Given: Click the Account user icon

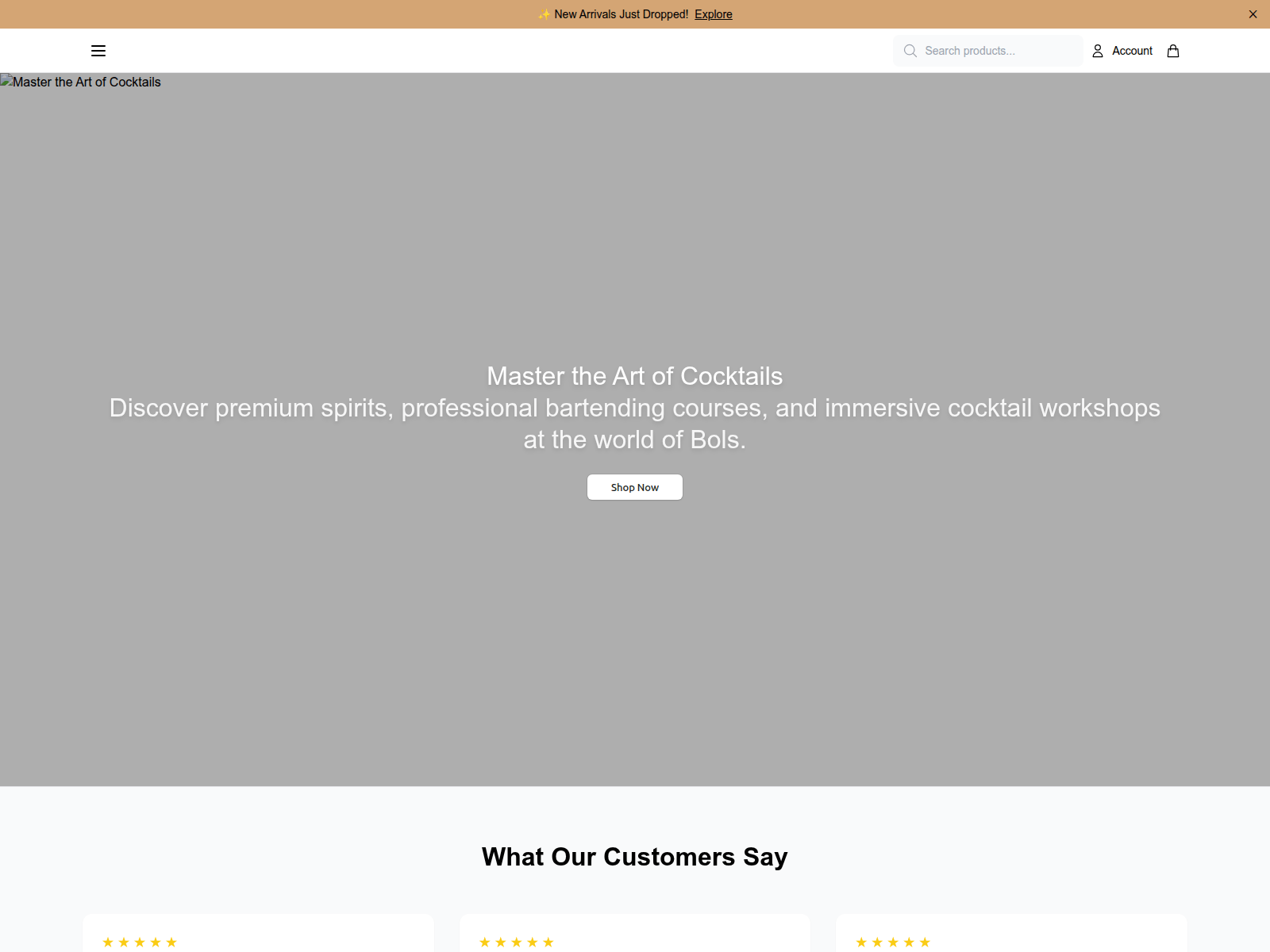Looking at the screenshot, I should click(1098, 51).
